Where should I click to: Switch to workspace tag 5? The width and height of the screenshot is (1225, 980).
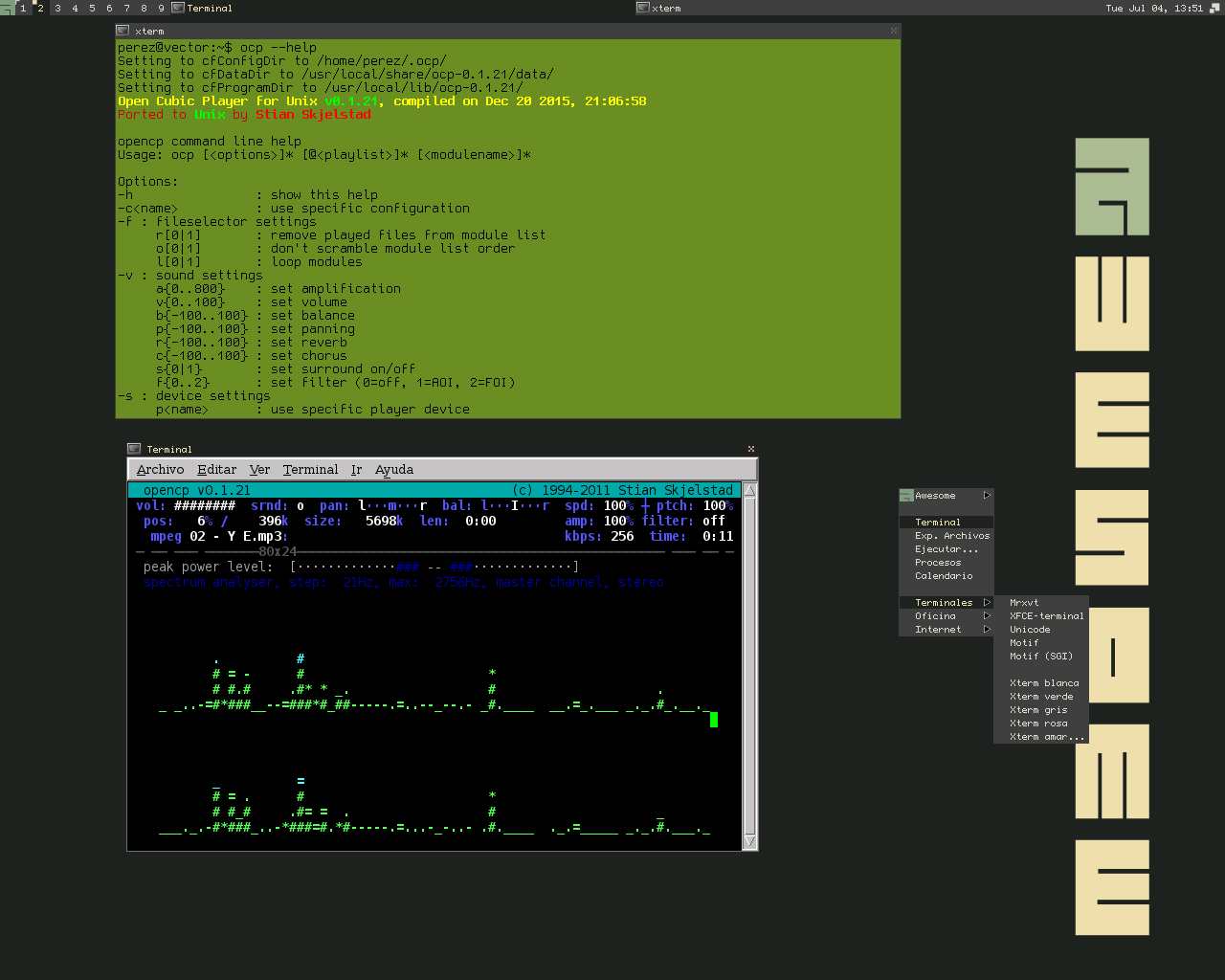pyautogui.click(x=92, y=8)
